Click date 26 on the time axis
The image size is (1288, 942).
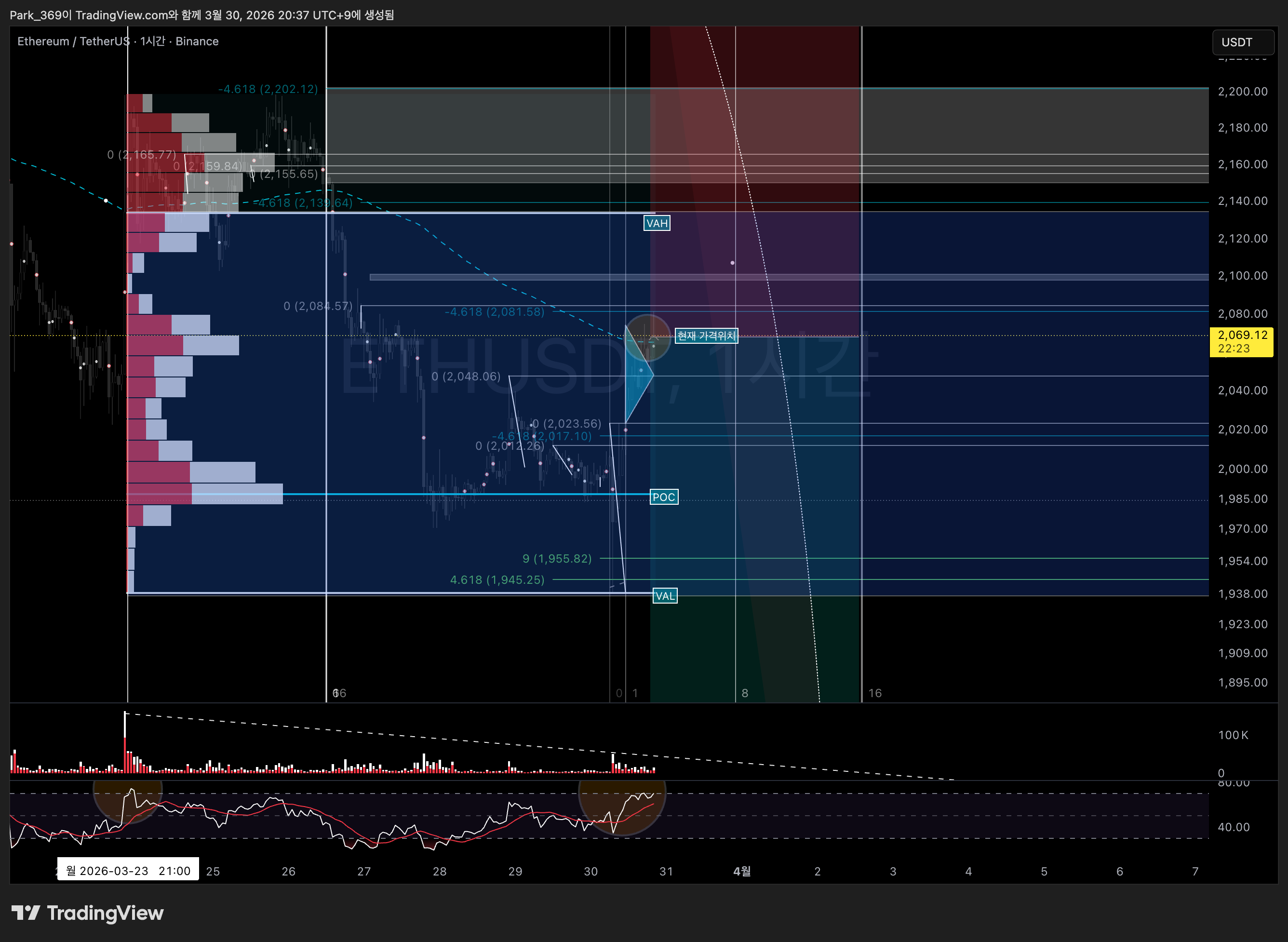(x=289, y=871)
